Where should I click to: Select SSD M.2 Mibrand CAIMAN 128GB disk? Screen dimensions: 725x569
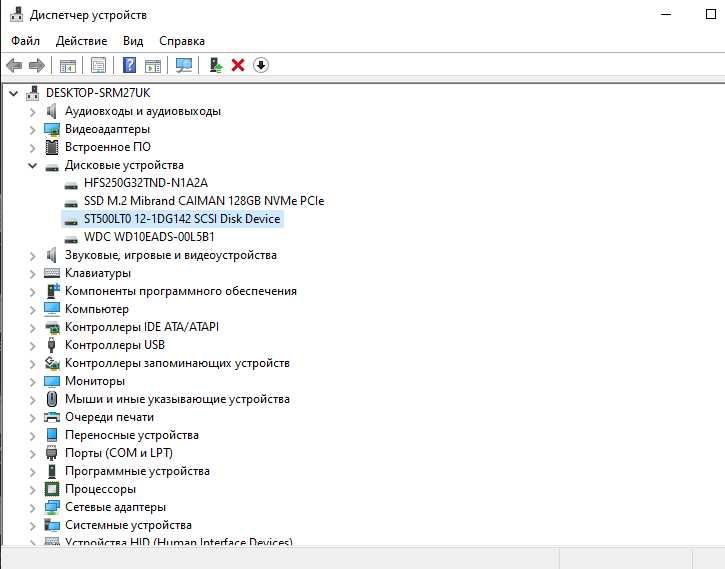(204, 201)
